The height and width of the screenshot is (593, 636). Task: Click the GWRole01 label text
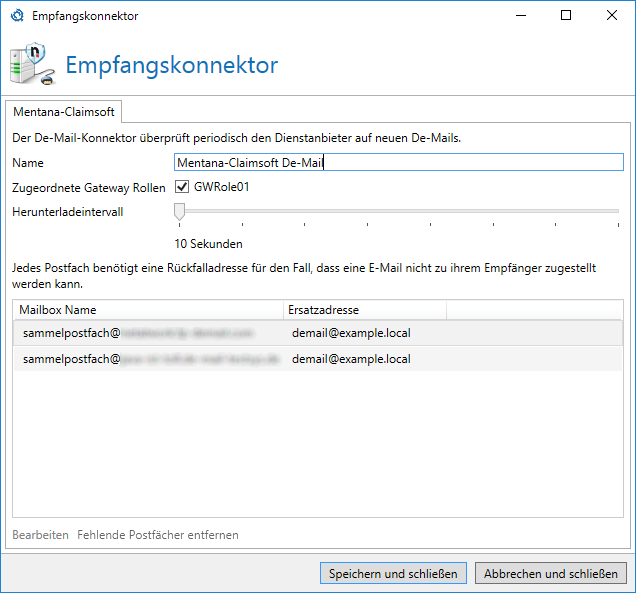(x=221, y=187)
